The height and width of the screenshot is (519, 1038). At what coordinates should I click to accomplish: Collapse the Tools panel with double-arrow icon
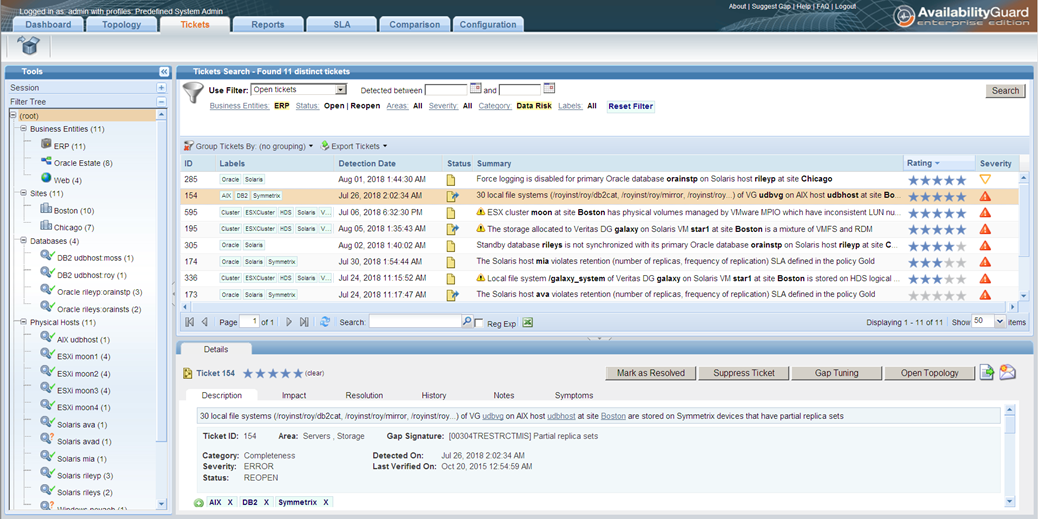(x=164, y=71)
